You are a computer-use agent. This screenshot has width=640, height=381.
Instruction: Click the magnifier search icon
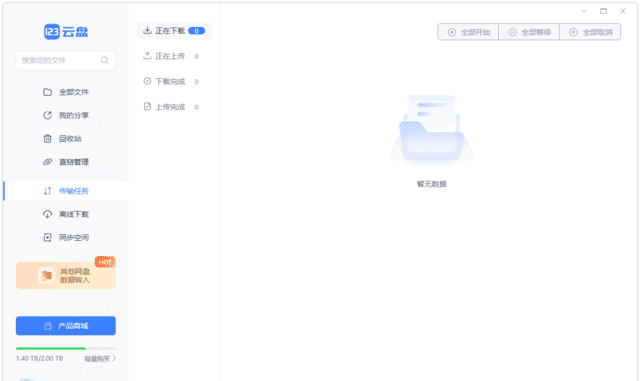coord(104,60)
